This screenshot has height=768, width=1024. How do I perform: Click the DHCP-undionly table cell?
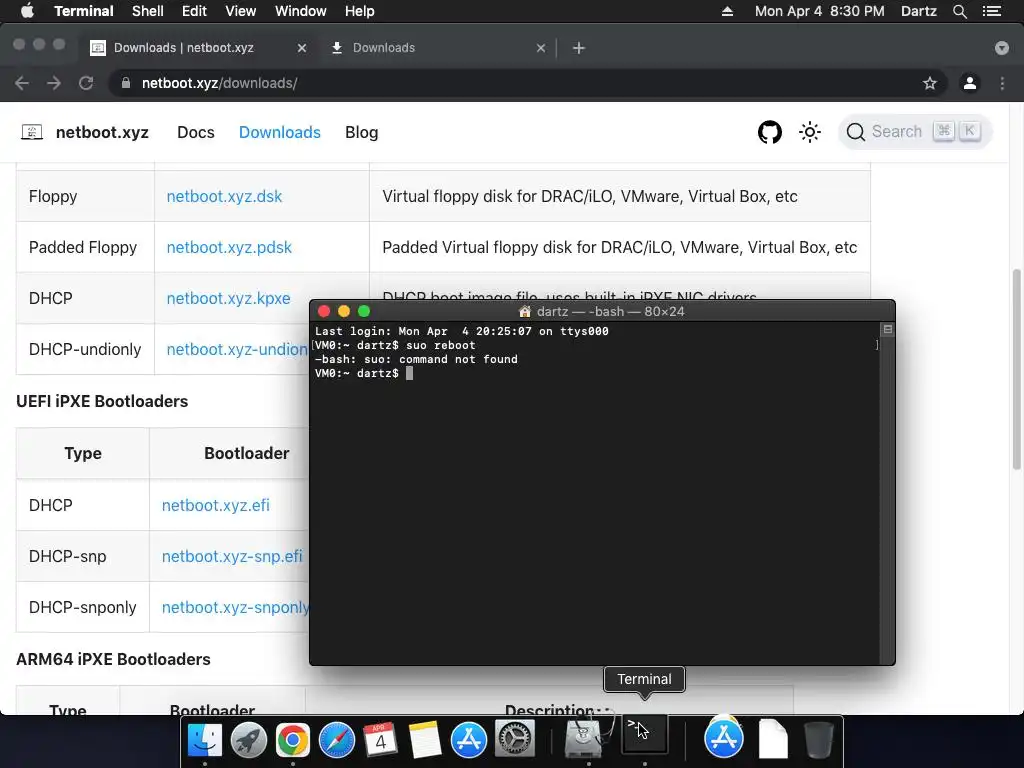[85, 349]
